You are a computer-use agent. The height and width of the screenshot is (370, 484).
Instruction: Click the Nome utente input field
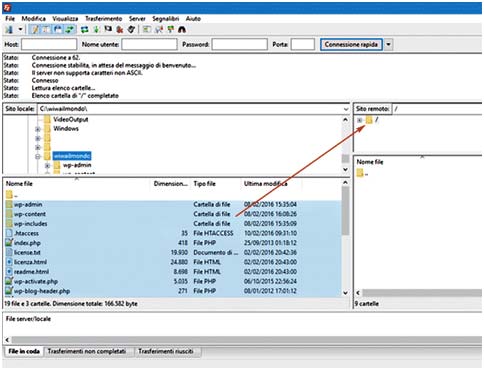coord(149,44)
